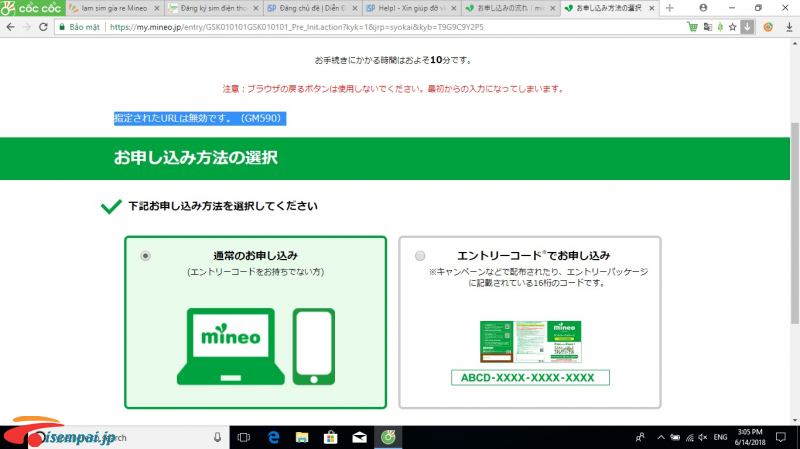Show hidden tray icons chevron

[661, 437]
